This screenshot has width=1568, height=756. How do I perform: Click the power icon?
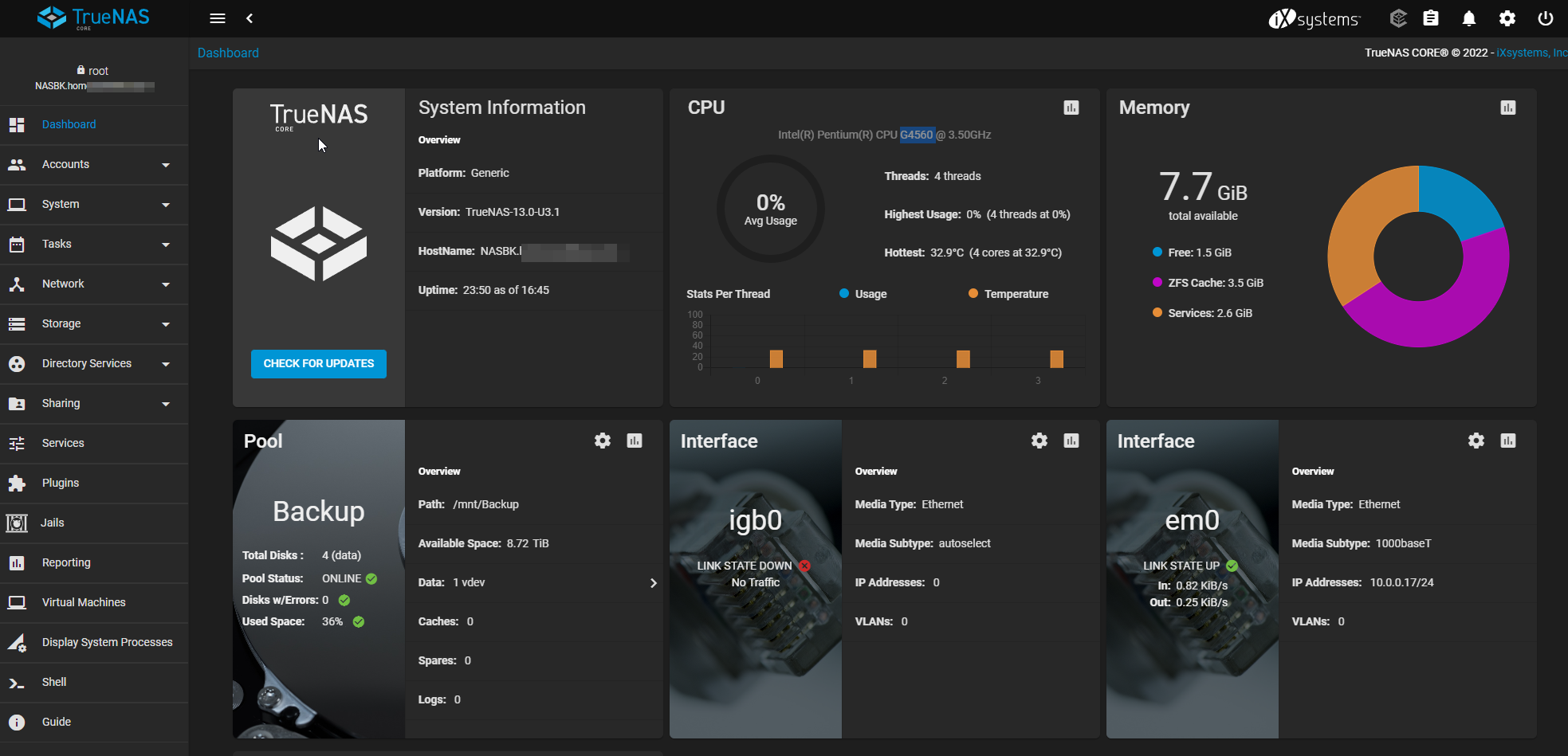(x=1546, y=18)
